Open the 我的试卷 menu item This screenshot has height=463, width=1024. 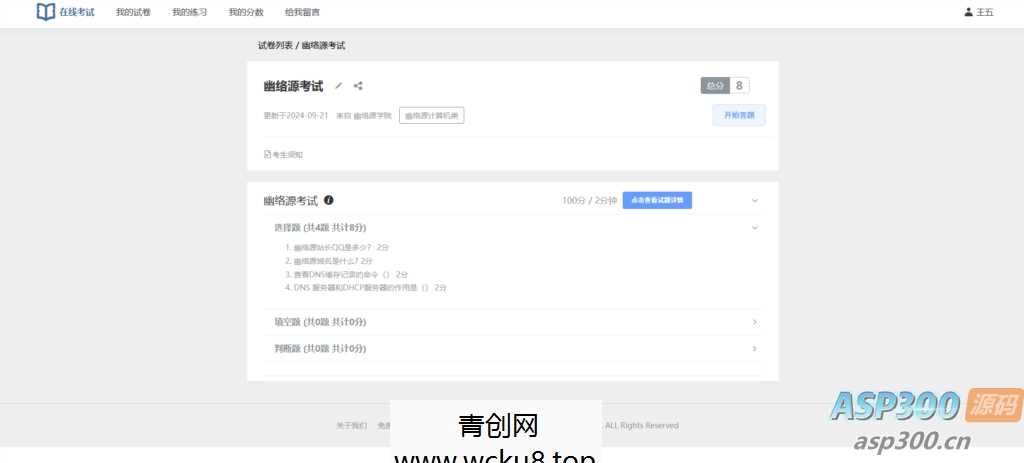(x=133, y=12)
